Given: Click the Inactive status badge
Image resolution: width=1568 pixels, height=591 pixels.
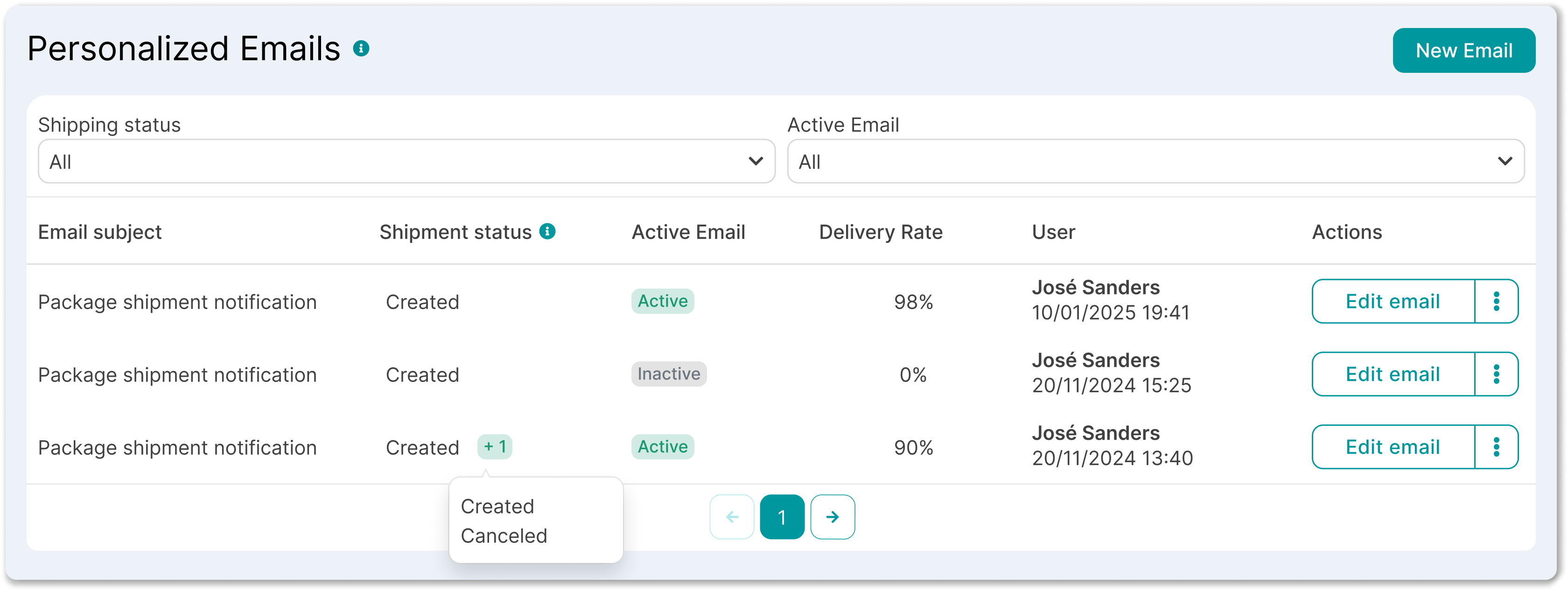Looking at the screenshot, I should (668, 374).
